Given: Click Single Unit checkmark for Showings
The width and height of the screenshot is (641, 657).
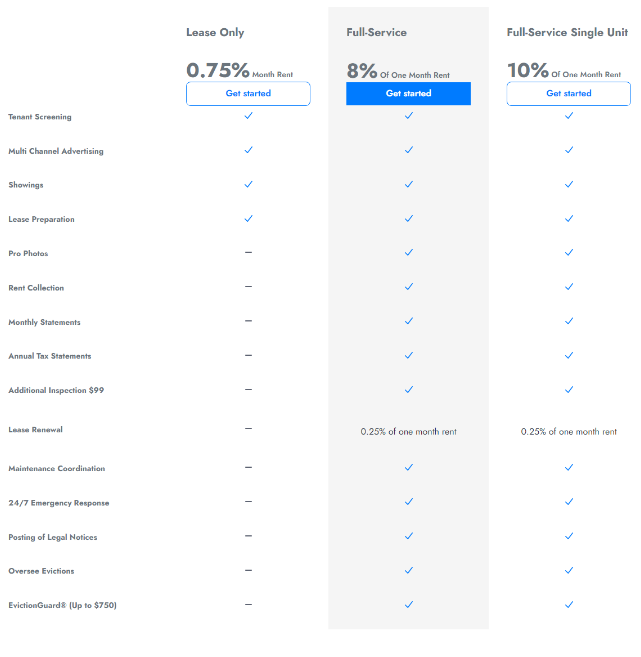Looking at the screenshot, I should (x=568, y=184).
